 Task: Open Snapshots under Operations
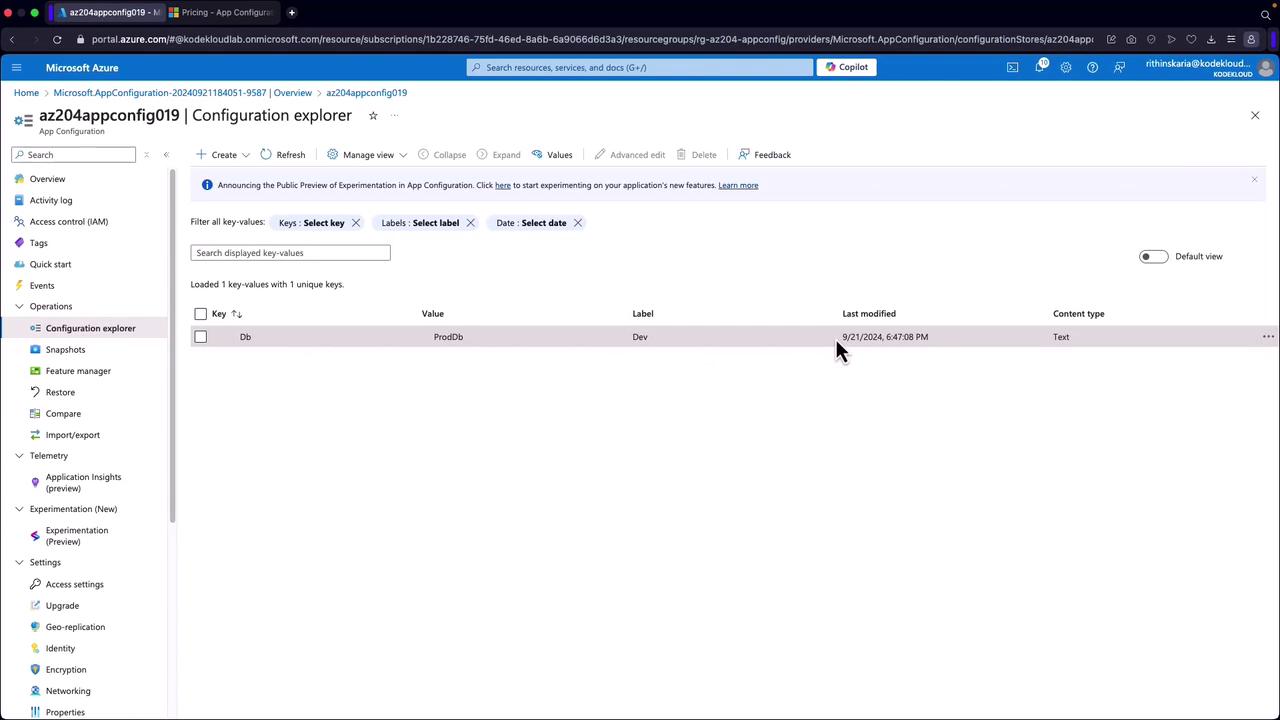(65, 350)
